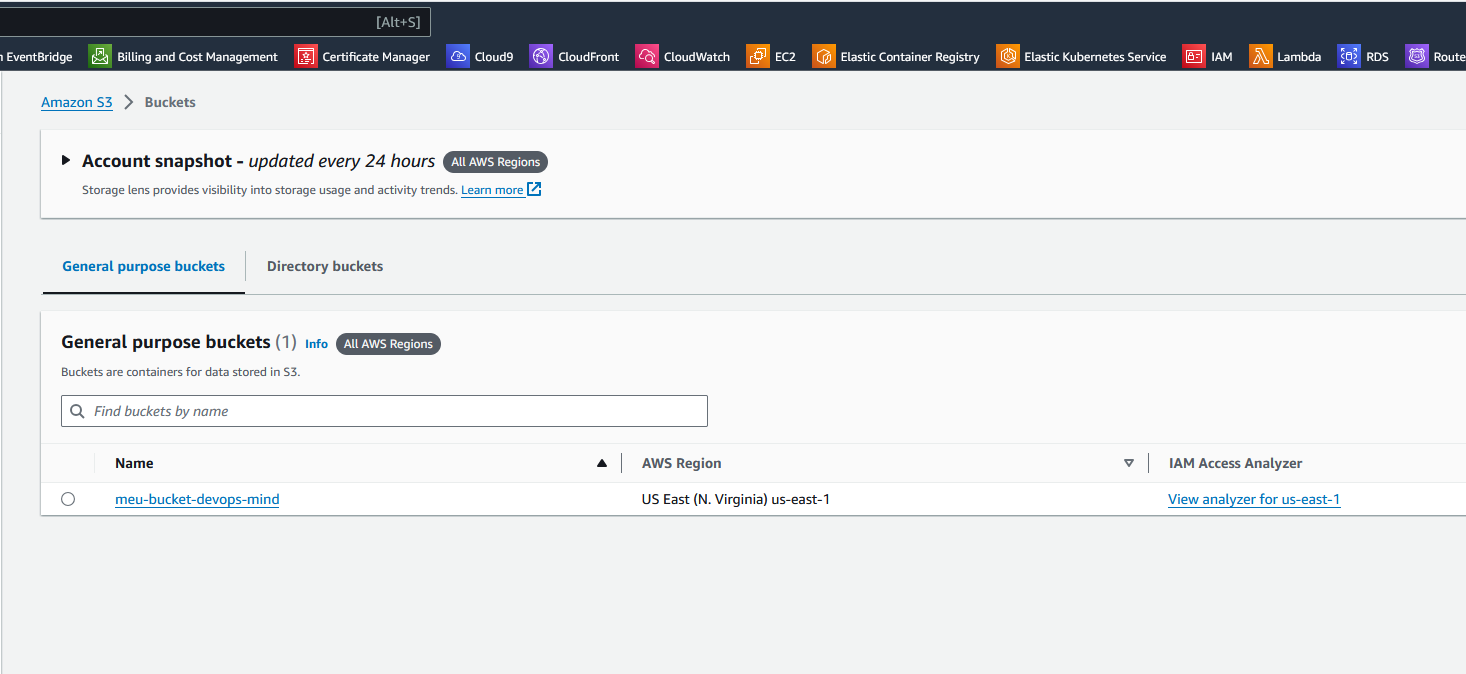1466x674 pixels.
Task: Toggle the Name column sort order
Action: click(601, 463)
